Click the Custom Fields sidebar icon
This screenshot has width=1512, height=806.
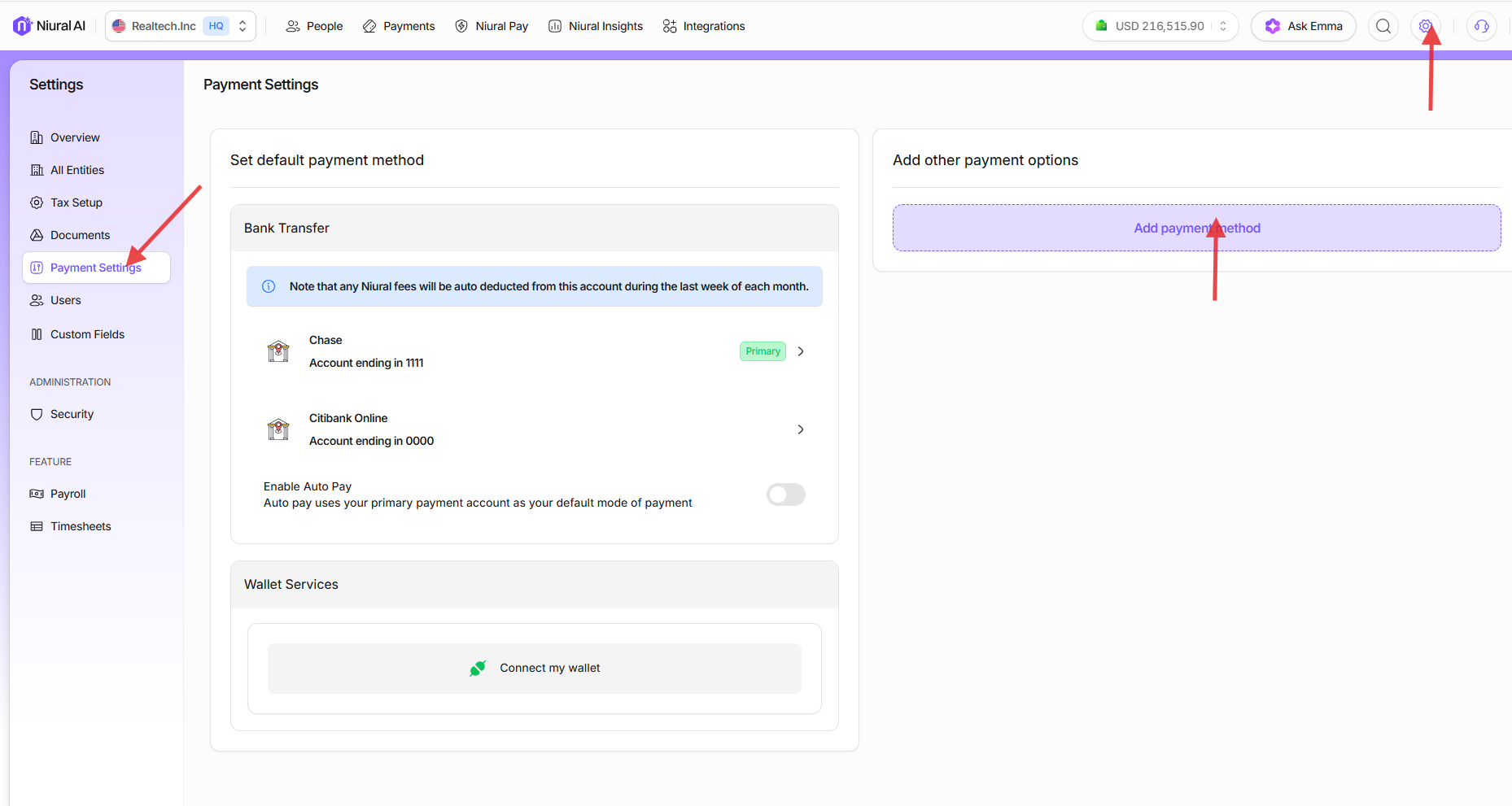[37, 334]
